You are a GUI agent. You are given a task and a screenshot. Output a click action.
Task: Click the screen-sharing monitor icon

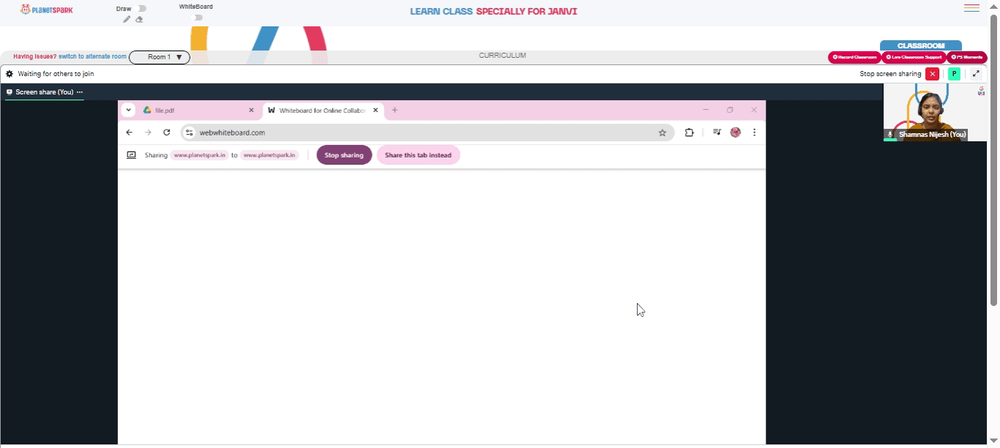click(131, 155)
